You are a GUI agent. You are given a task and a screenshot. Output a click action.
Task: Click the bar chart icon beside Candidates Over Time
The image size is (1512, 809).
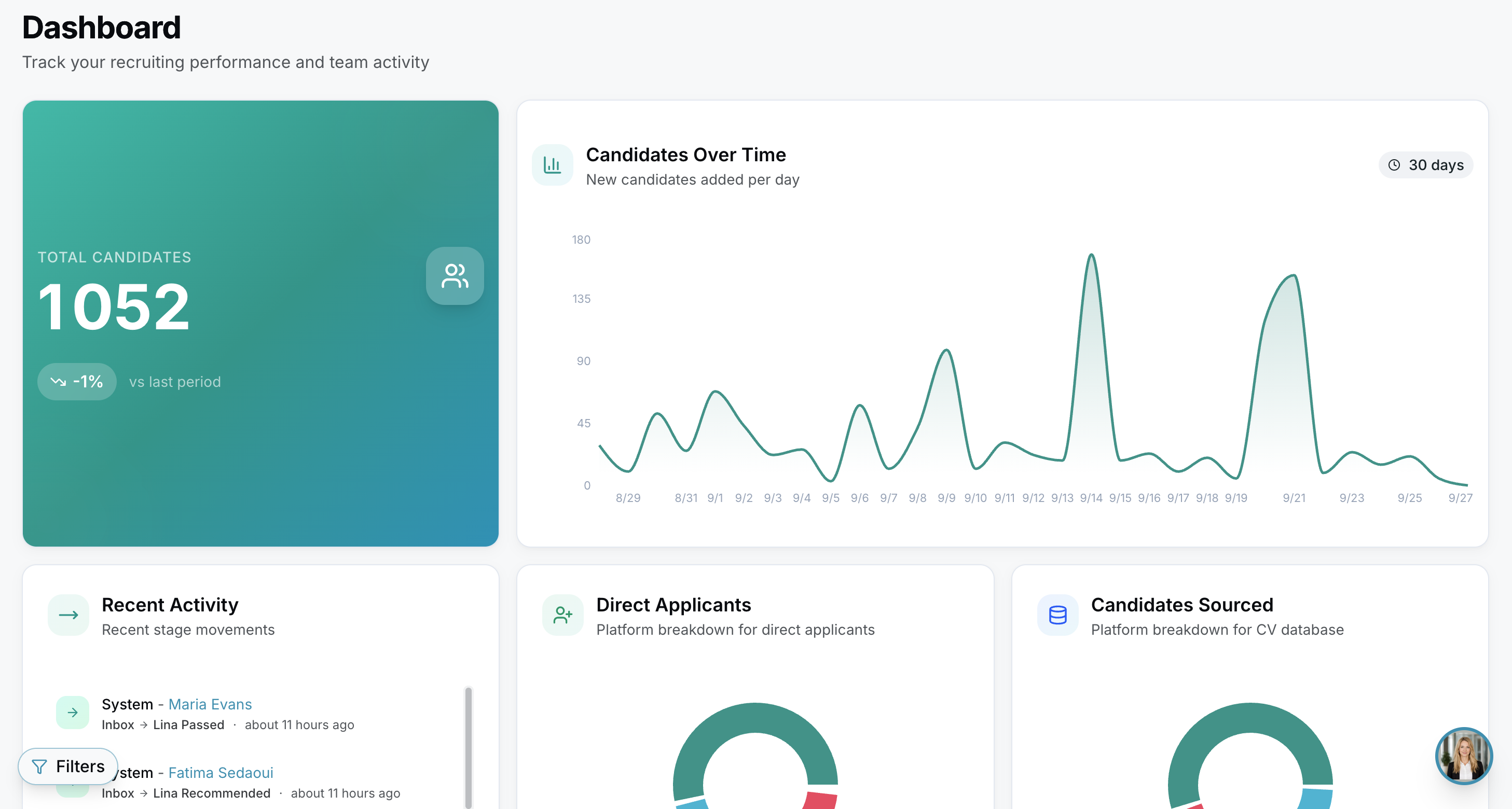tap(552, 165)
